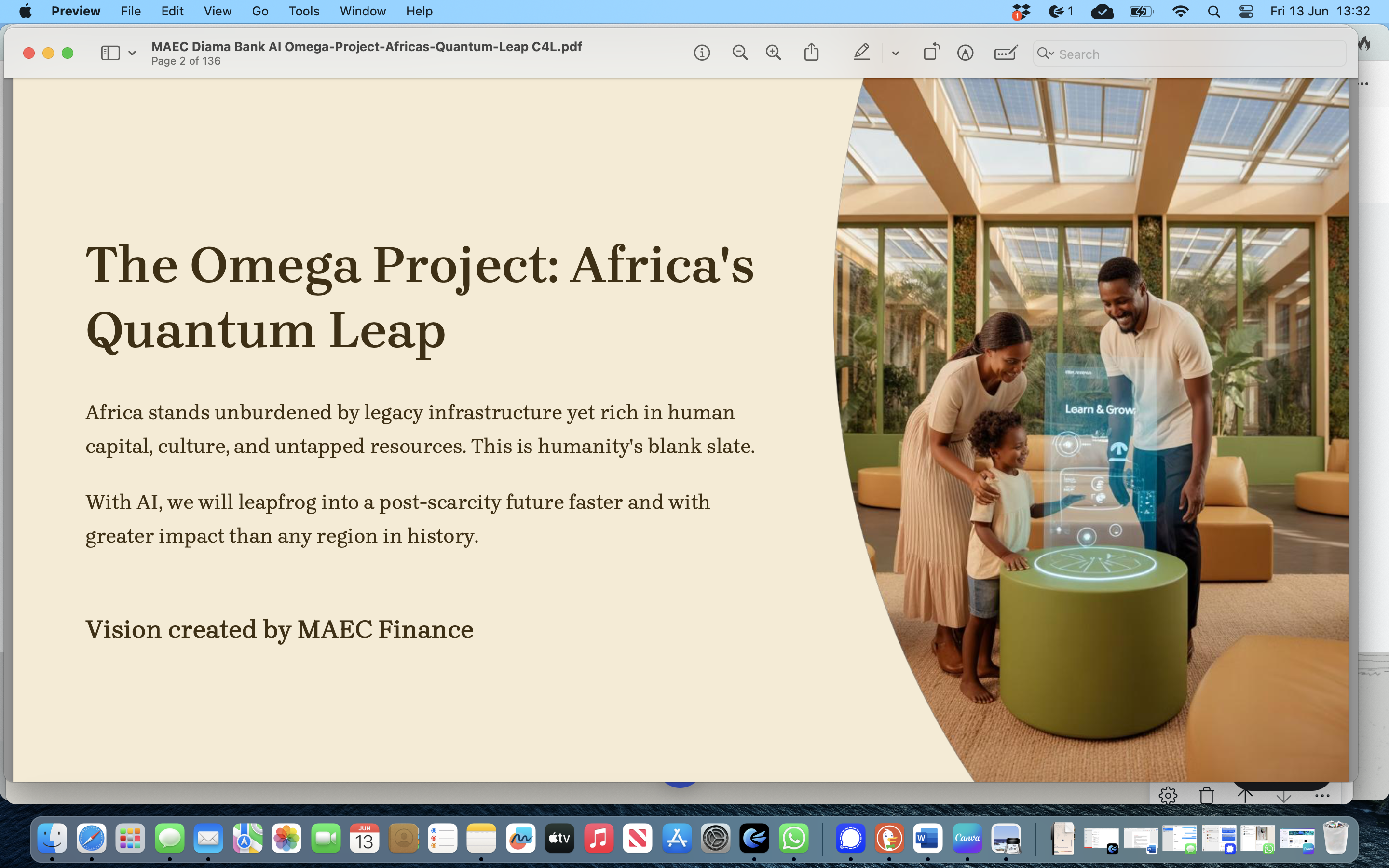Open Messages in the Dock

point(169,838)
